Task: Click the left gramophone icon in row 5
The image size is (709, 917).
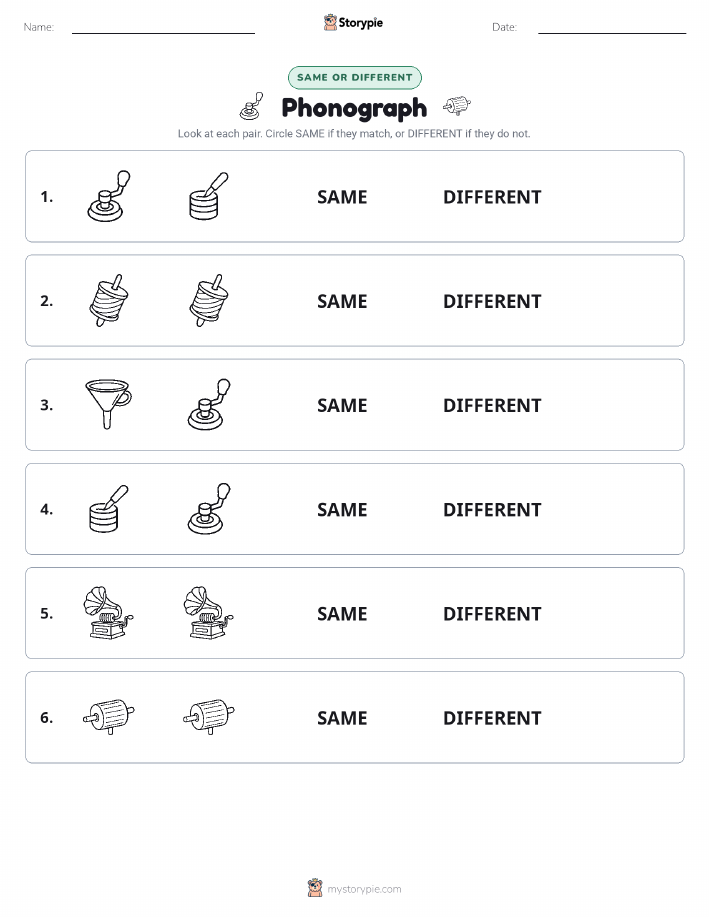Action: pos(109,613)
